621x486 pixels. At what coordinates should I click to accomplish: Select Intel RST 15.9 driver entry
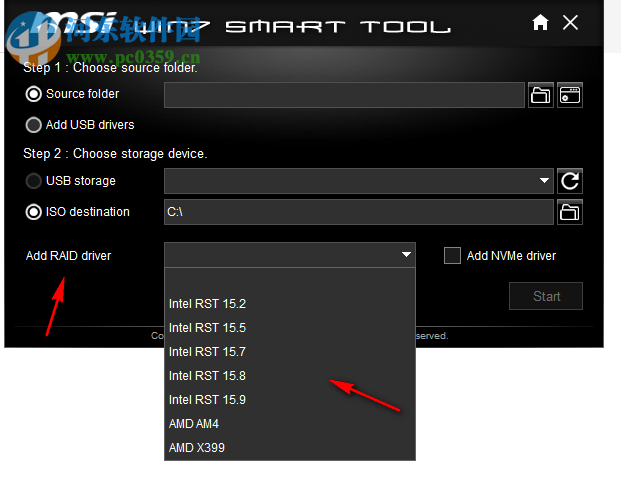290,400
